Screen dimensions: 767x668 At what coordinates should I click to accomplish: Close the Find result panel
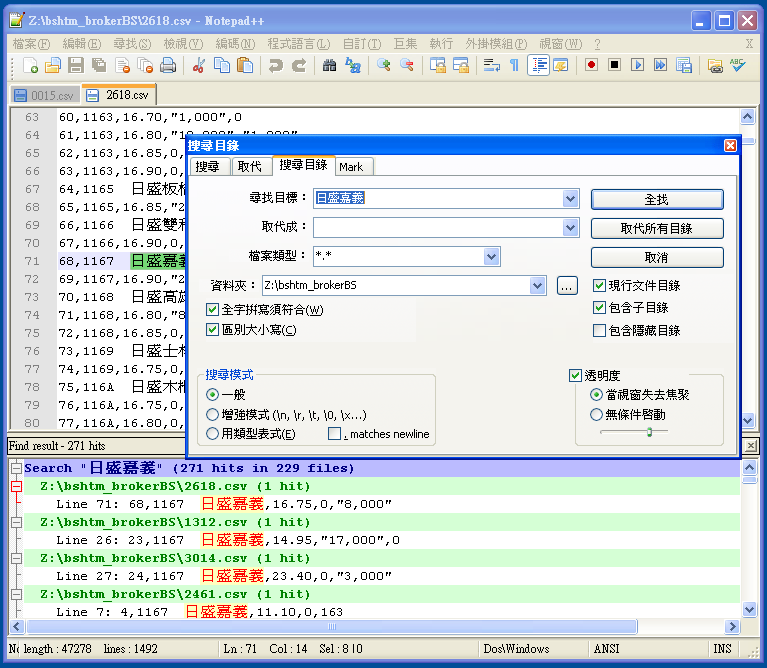click(x=750, y=445)
